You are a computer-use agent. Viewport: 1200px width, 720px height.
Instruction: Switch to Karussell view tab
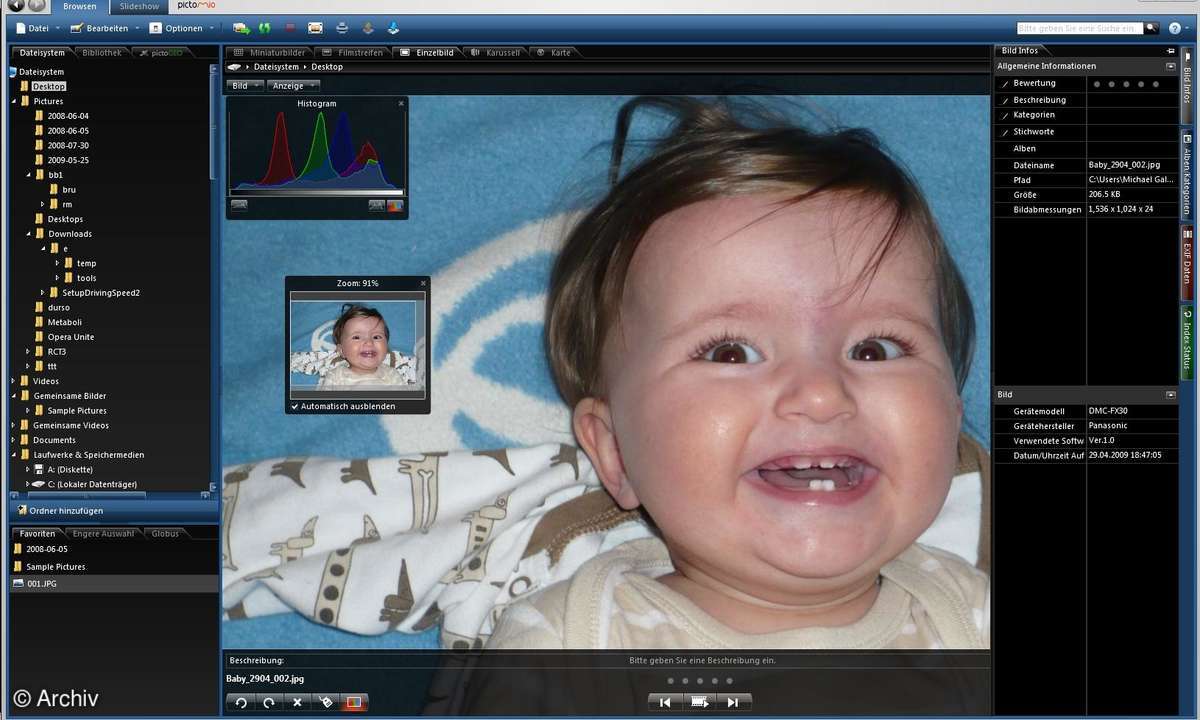[x=495, y=52]
